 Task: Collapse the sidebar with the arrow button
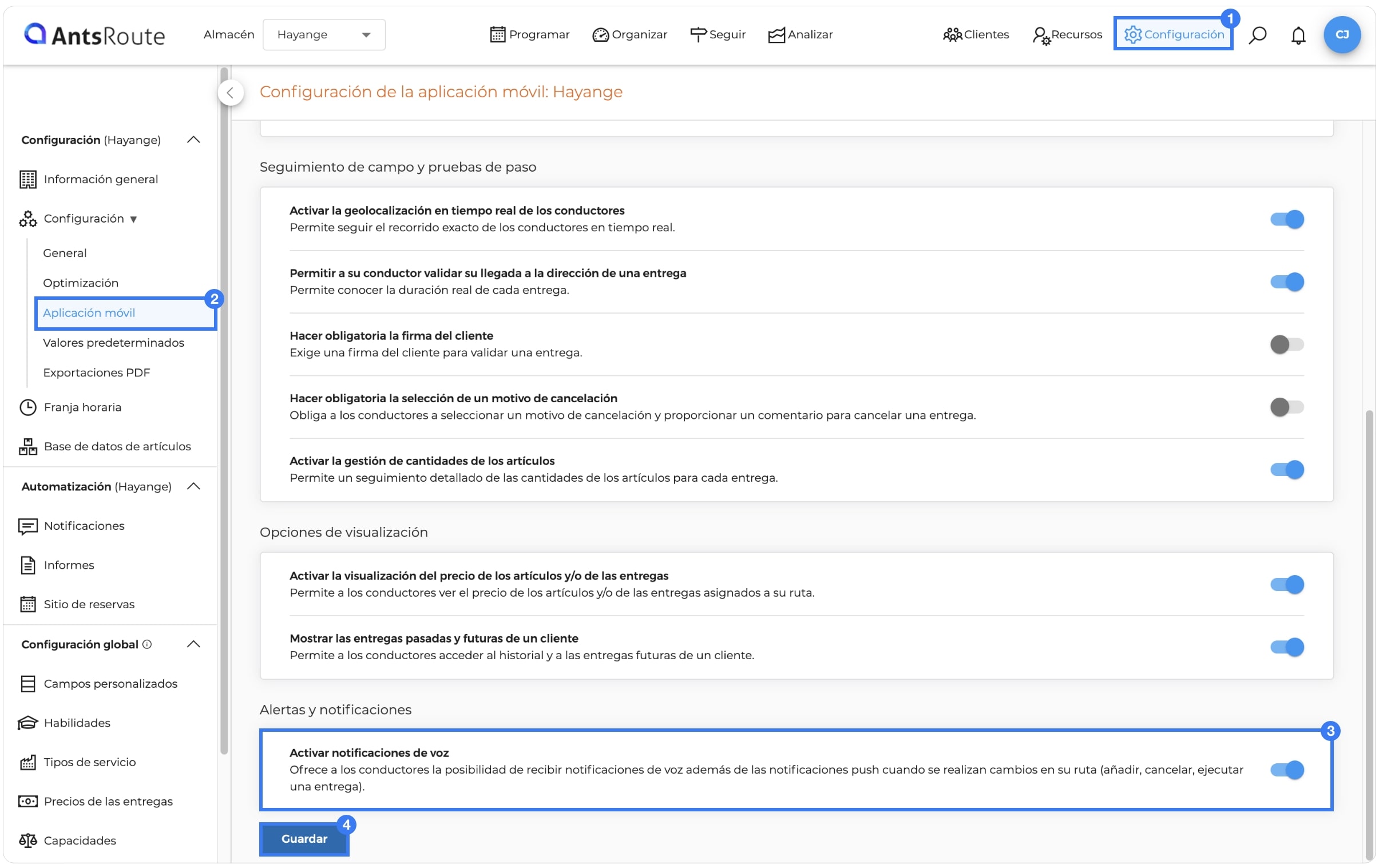click(230, 93)
